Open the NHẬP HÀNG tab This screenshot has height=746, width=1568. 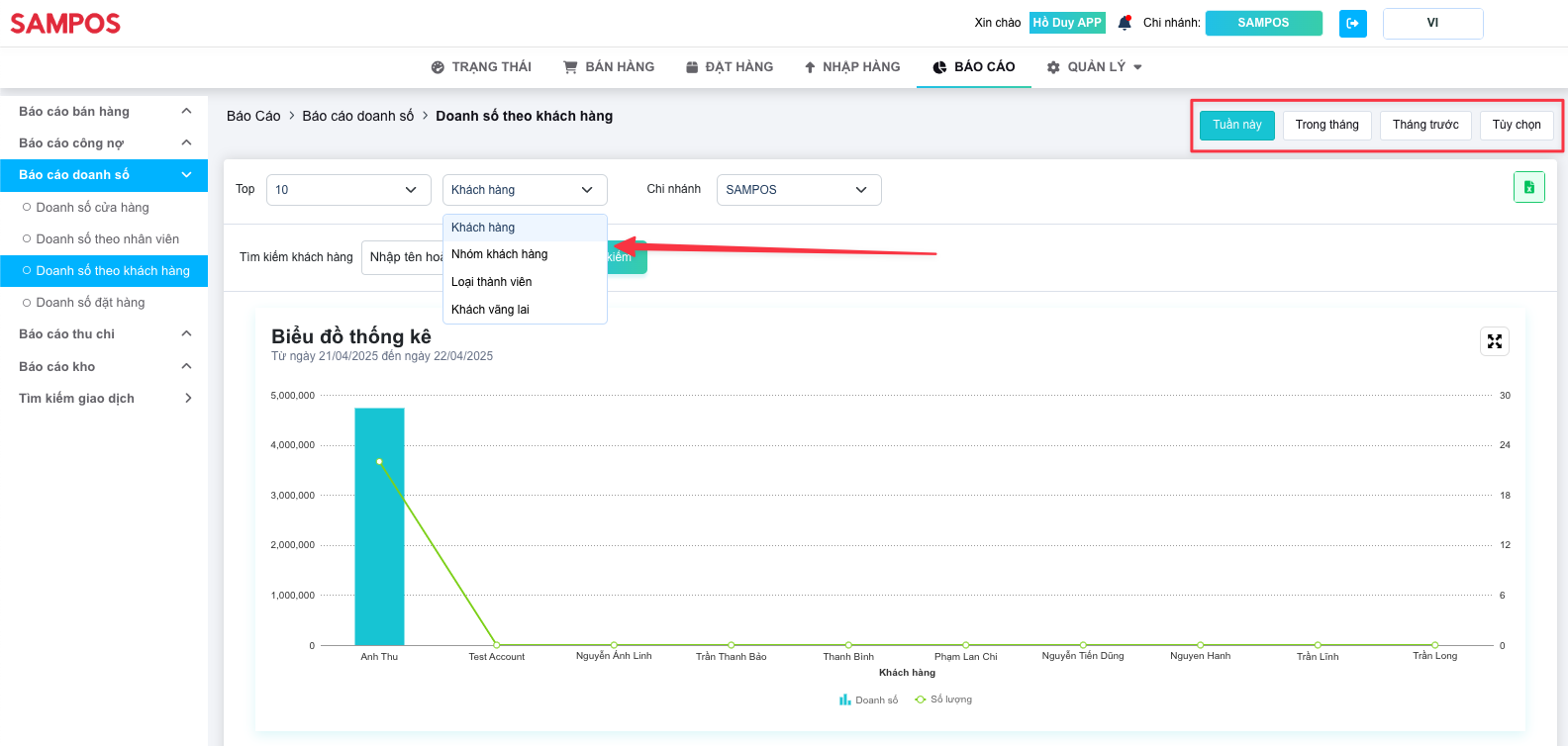pyautogui.click(x=851, y=67)
